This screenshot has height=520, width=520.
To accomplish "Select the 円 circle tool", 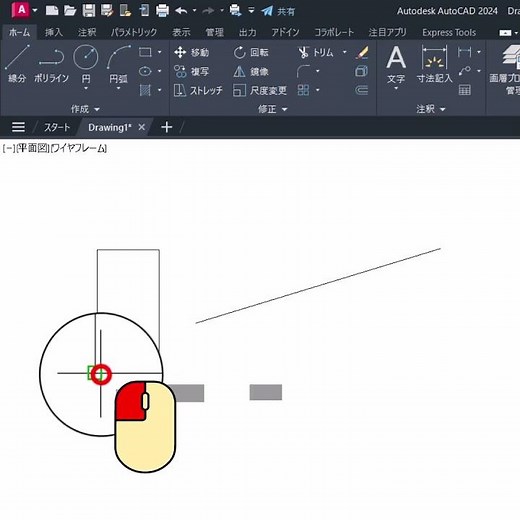I will (86, 64).
